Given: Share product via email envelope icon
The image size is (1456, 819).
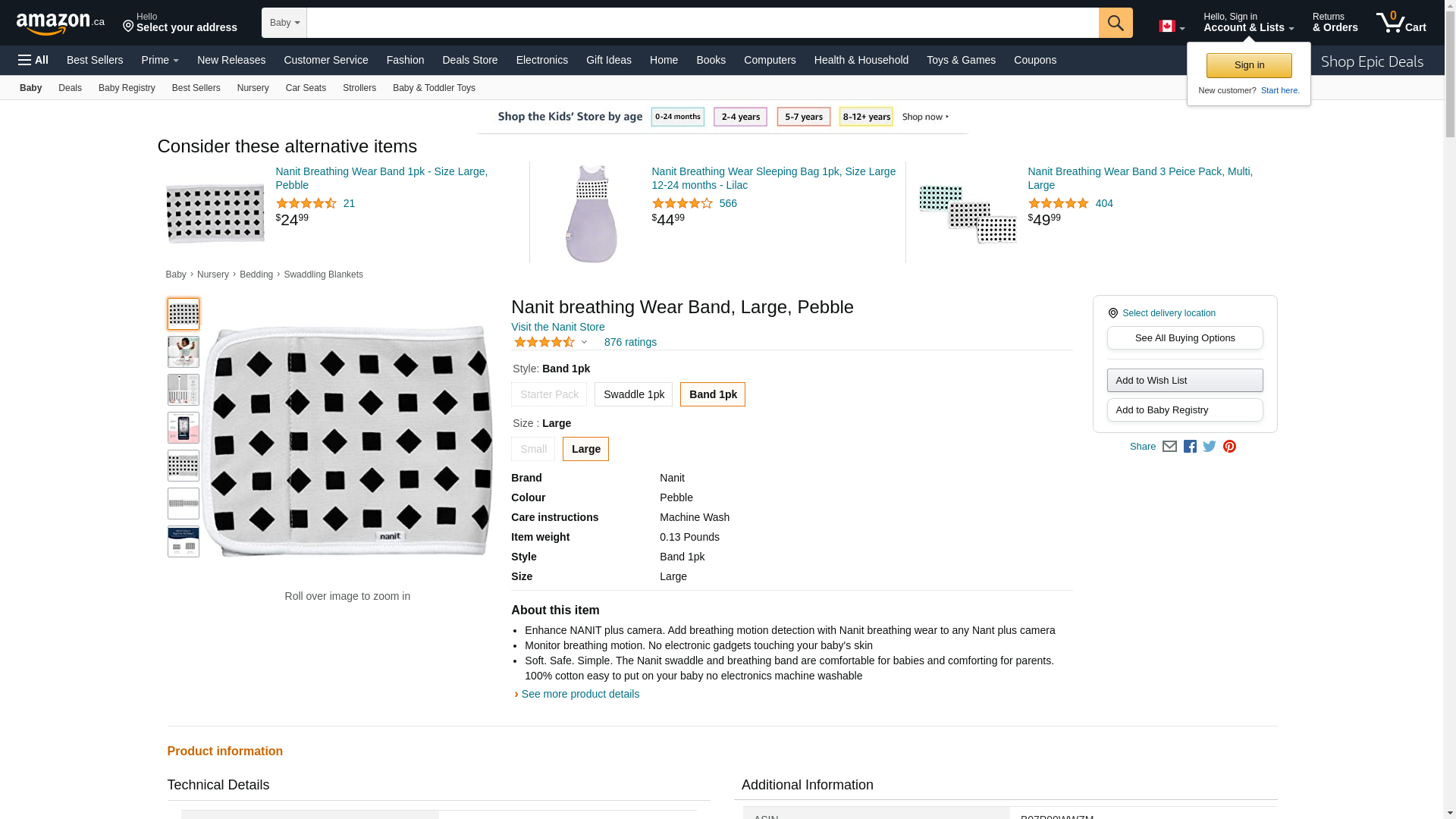Looking at the screenshot, I should point(1169,447).
